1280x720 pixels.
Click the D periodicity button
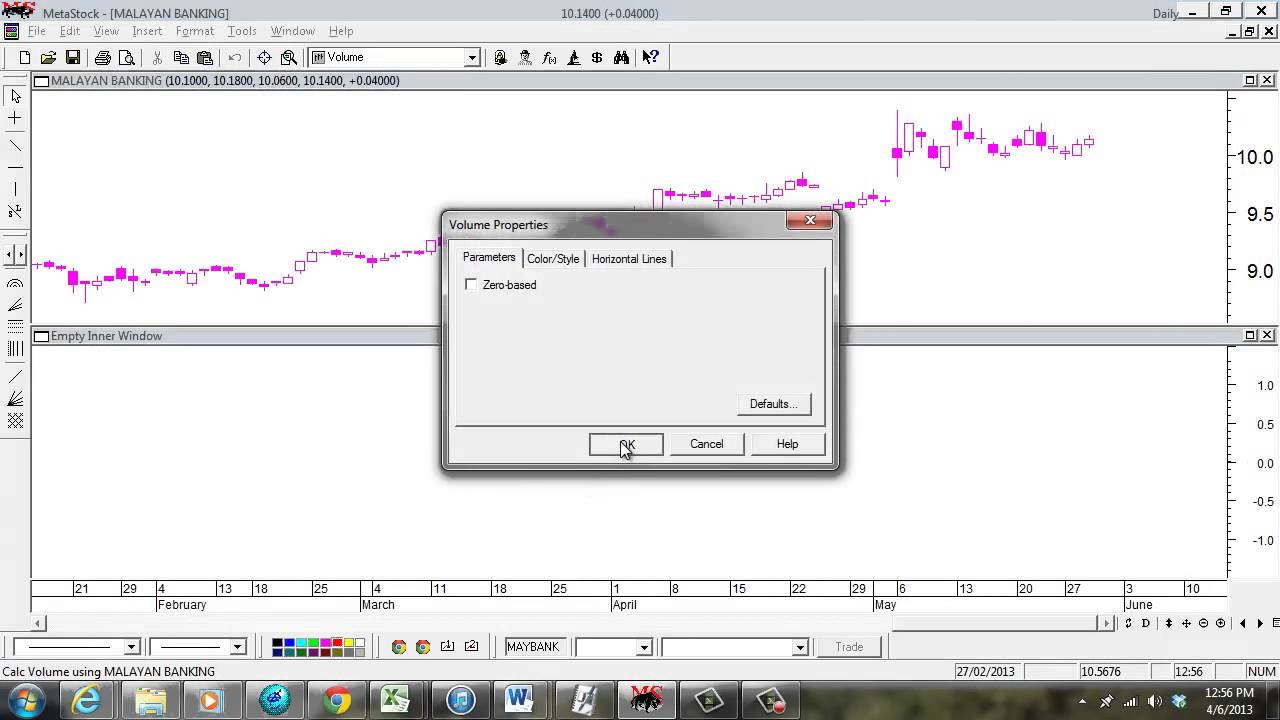click(x=1146, y=623)
